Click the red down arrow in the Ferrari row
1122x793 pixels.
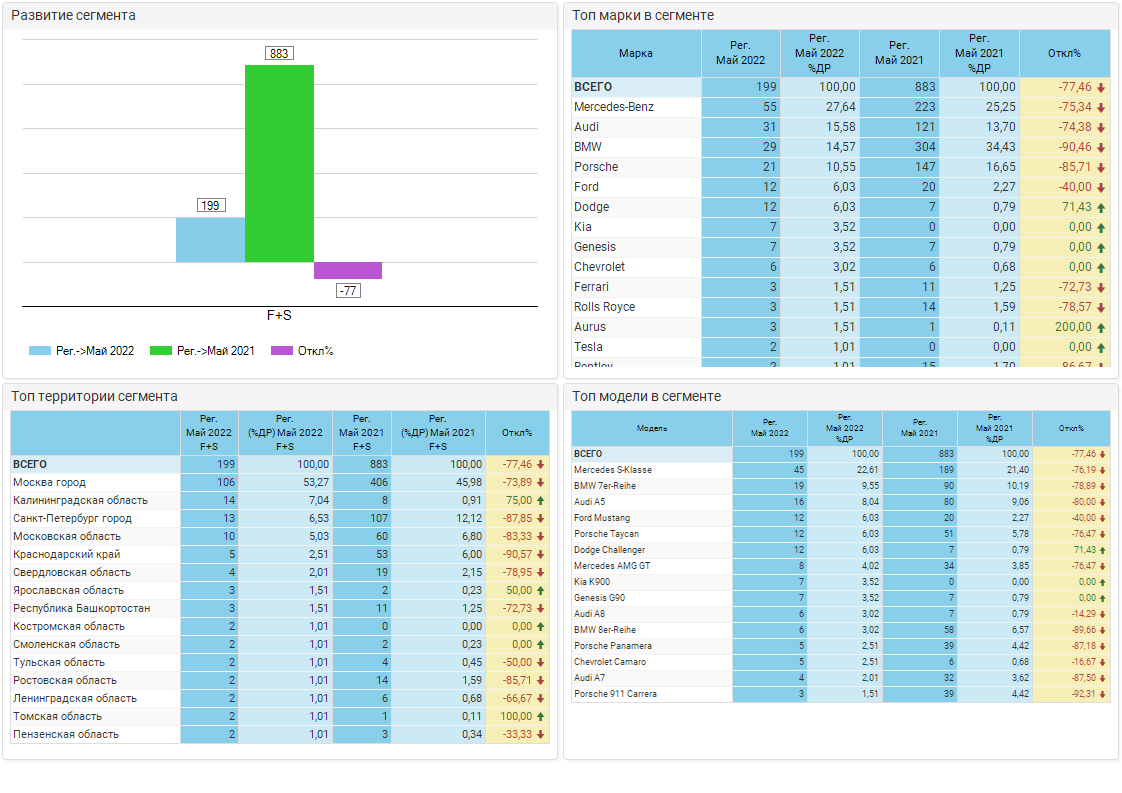click(x=1101, y=287)
